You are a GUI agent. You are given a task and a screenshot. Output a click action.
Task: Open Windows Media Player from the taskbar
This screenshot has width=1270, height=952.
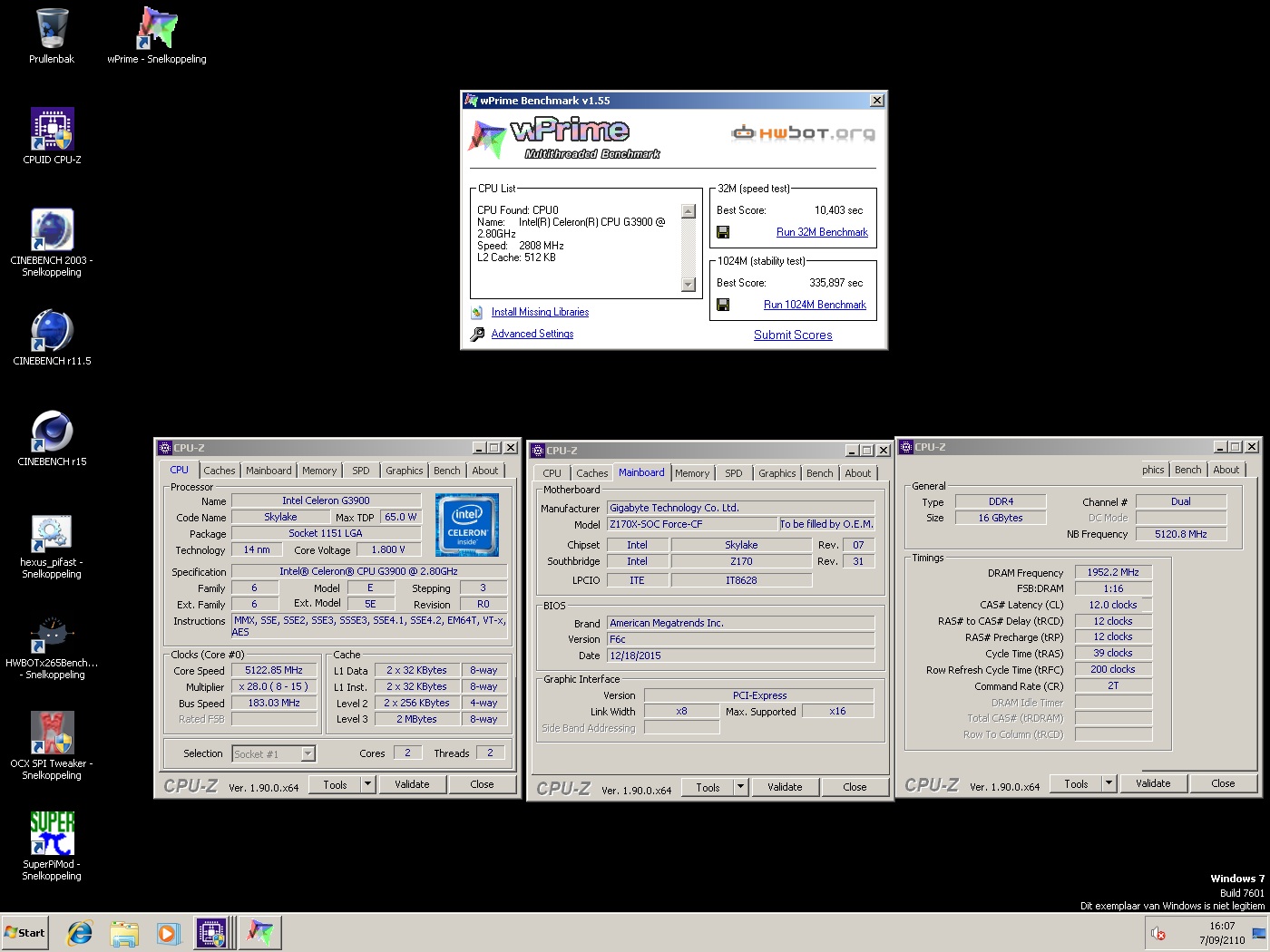point(168,932)
